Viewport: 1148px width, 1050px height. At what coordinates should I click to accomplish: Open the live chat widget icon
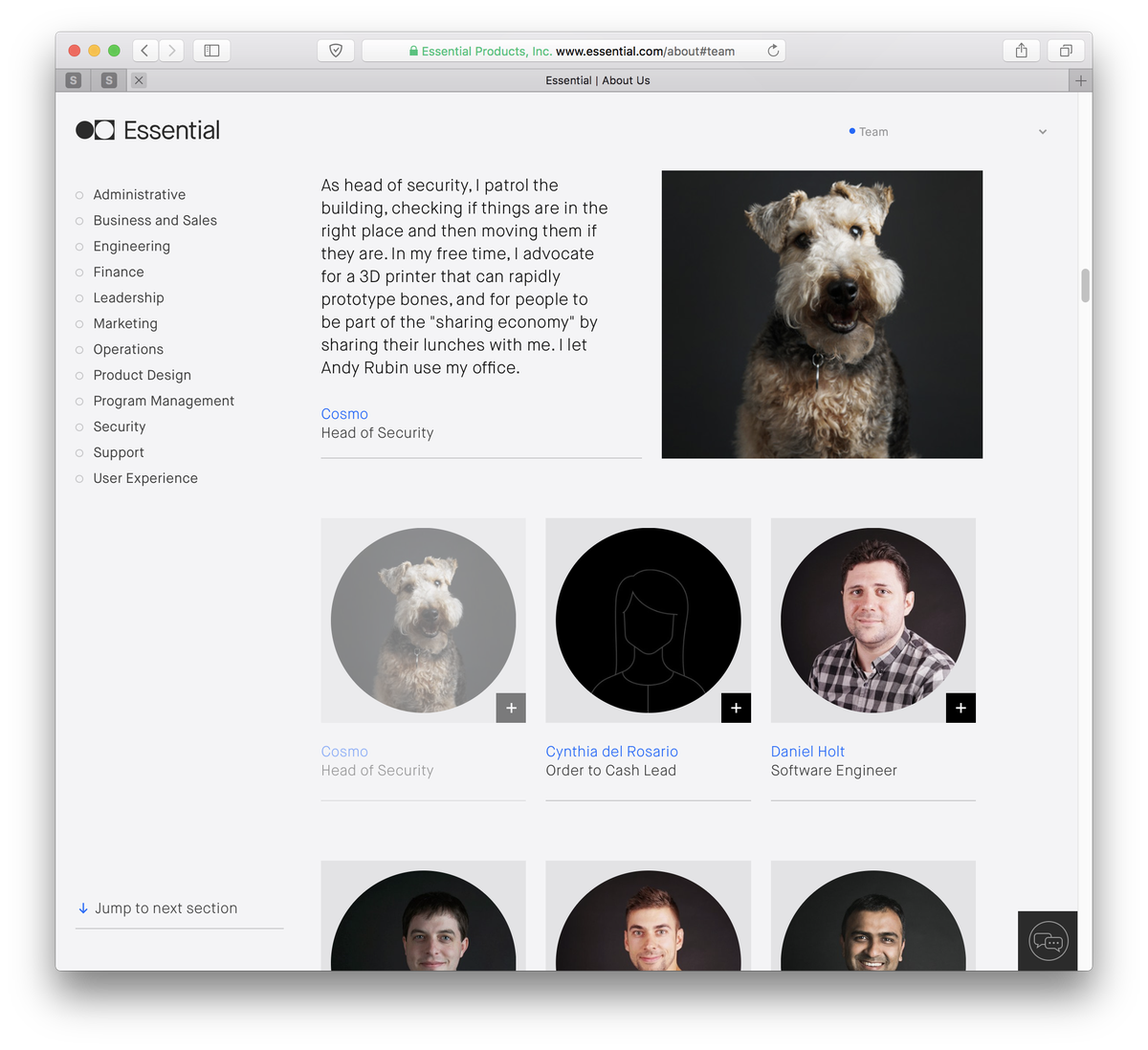[x=1048, y=941]
